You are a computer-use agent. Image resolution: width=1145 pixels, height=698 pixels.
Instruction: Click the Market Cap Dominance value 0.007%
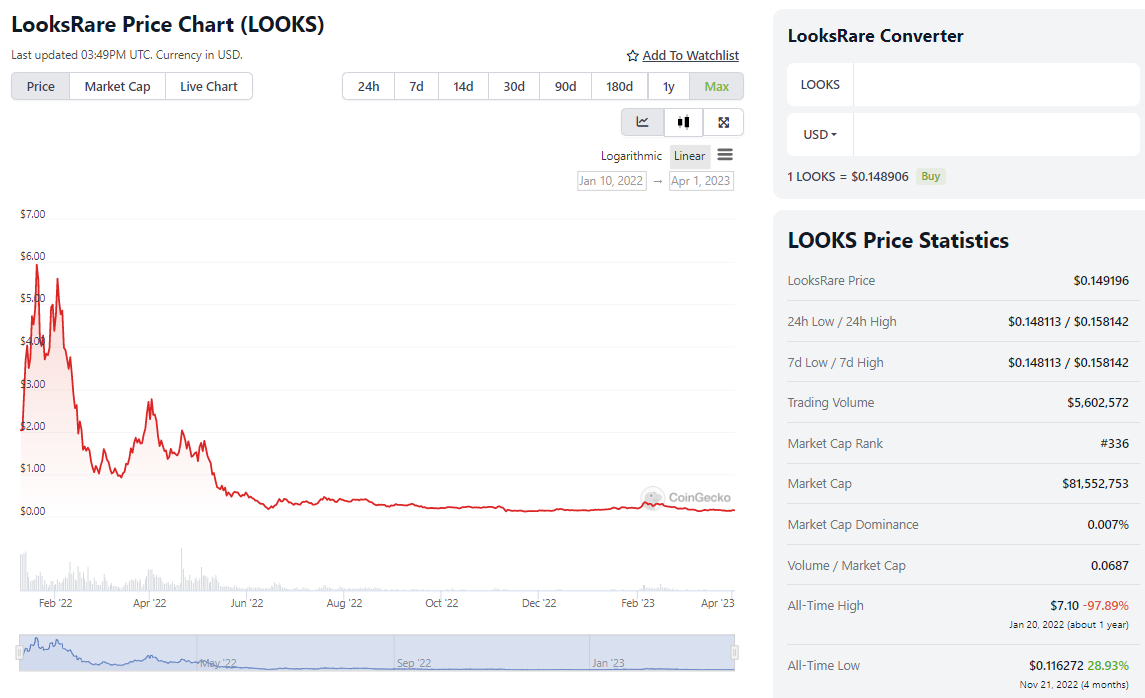point(1108,524)
